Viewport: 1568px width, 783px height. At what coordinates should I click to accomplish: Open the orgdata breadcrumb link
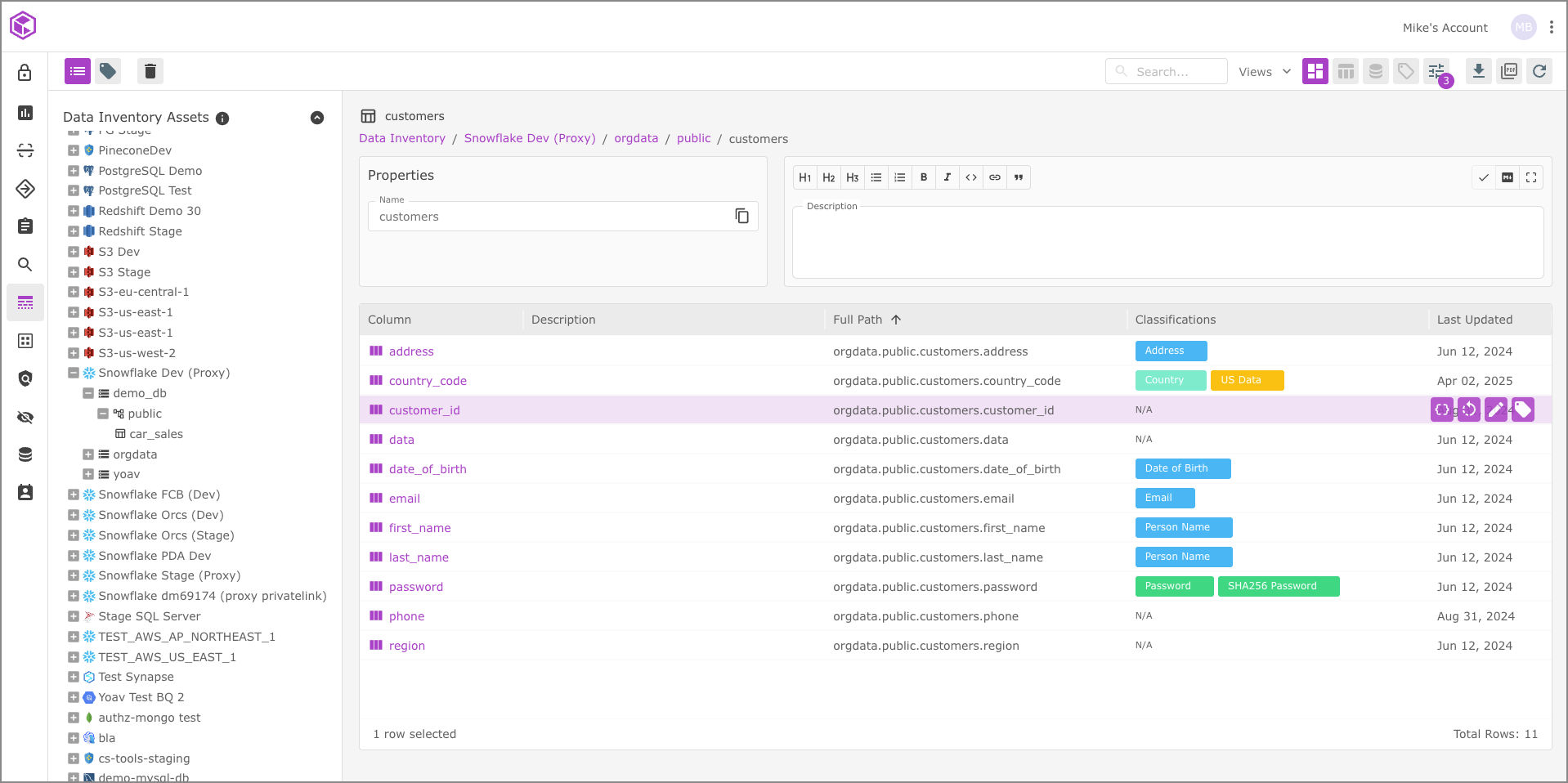[x=636, y=138]
